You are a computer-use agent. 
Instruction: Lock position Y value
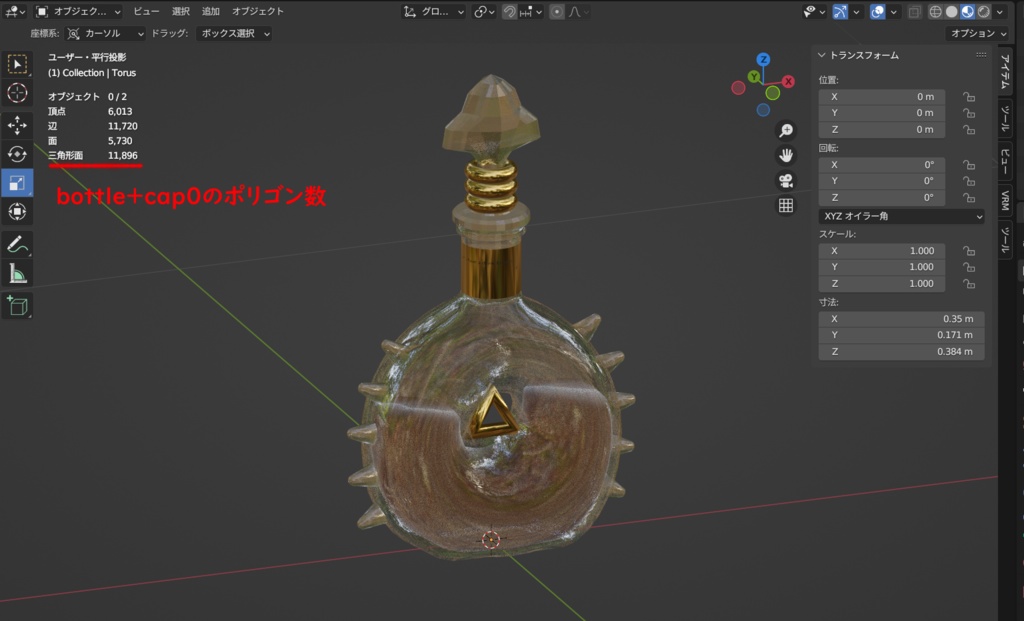click(968, 113)
